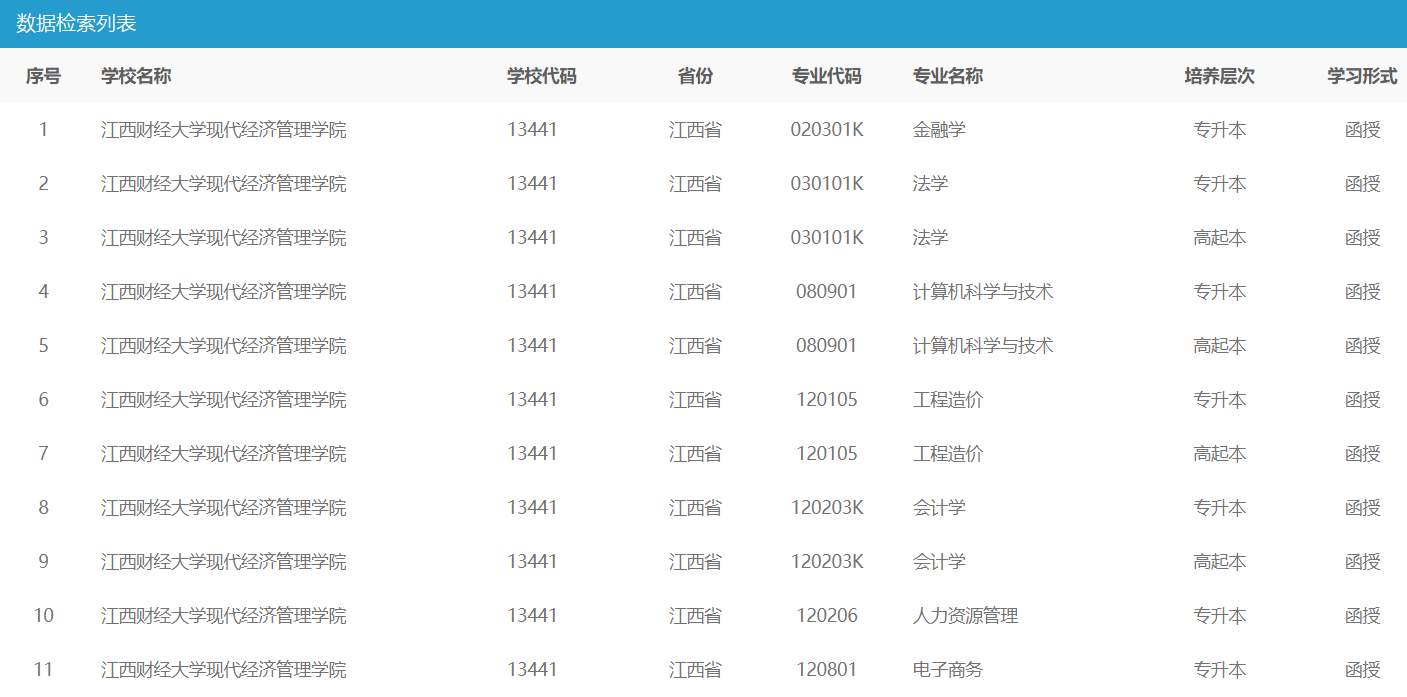1407x697 pixels.
Task: Select 江西省 in row 7
Action: coord(695,454)
